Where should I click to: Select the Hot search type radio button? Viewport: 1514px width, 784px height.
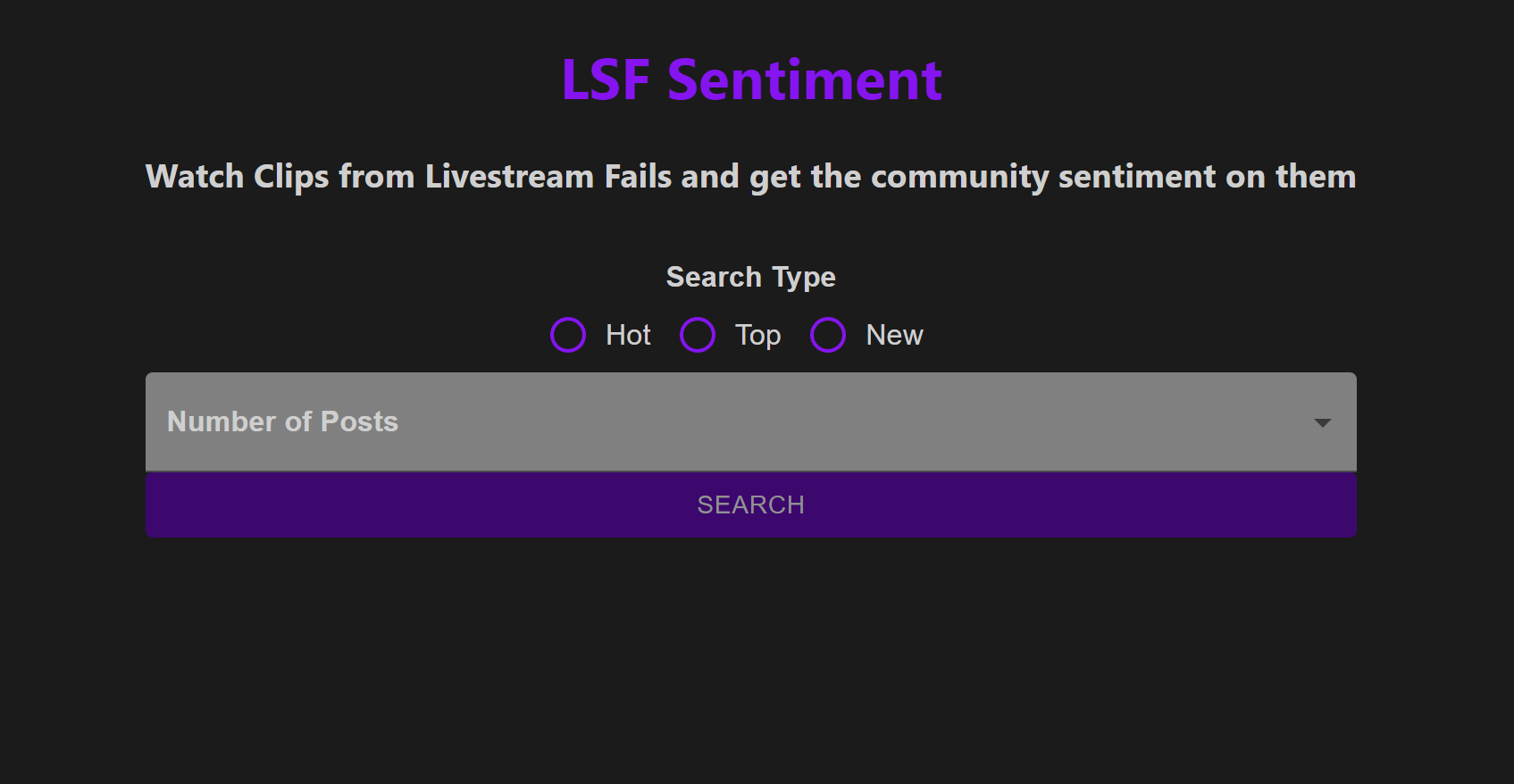point(568,335)
